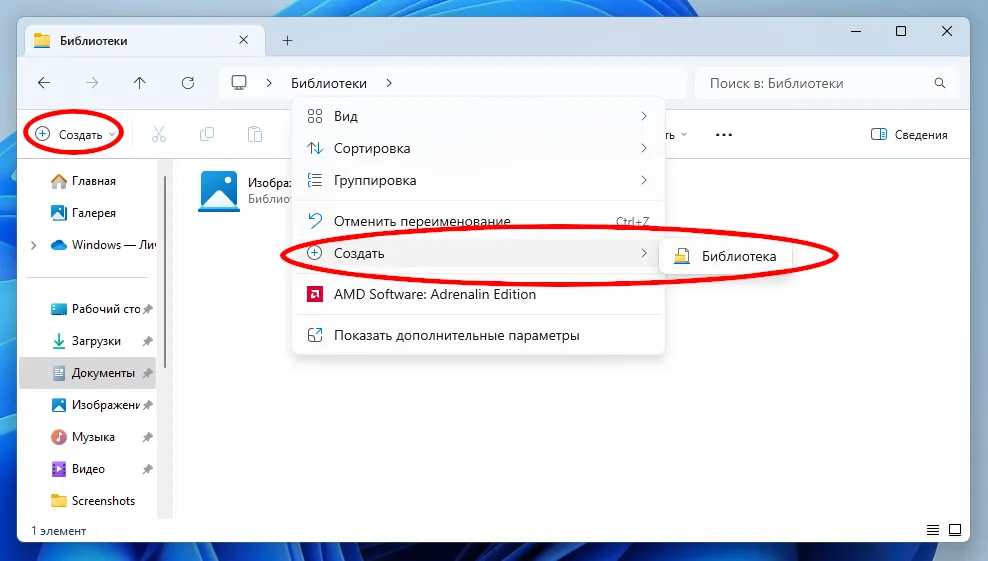Select the Windows OneDrive sidebar item
Image resolution: width=988 pixels, height=561 pixels.
click(x=88, y=245)
